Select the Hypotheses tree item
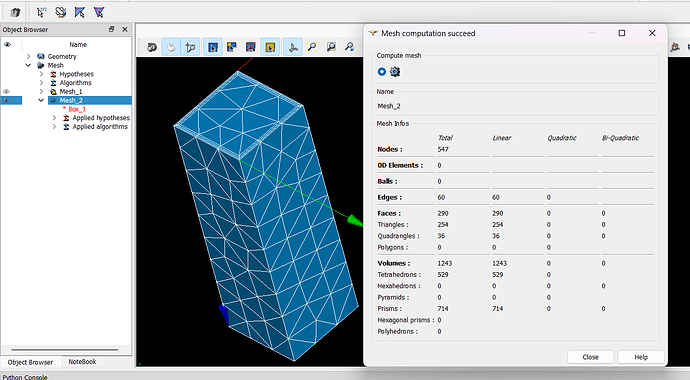Image resolution: width=690 pixels, height=380 pixels. [77, 74]
